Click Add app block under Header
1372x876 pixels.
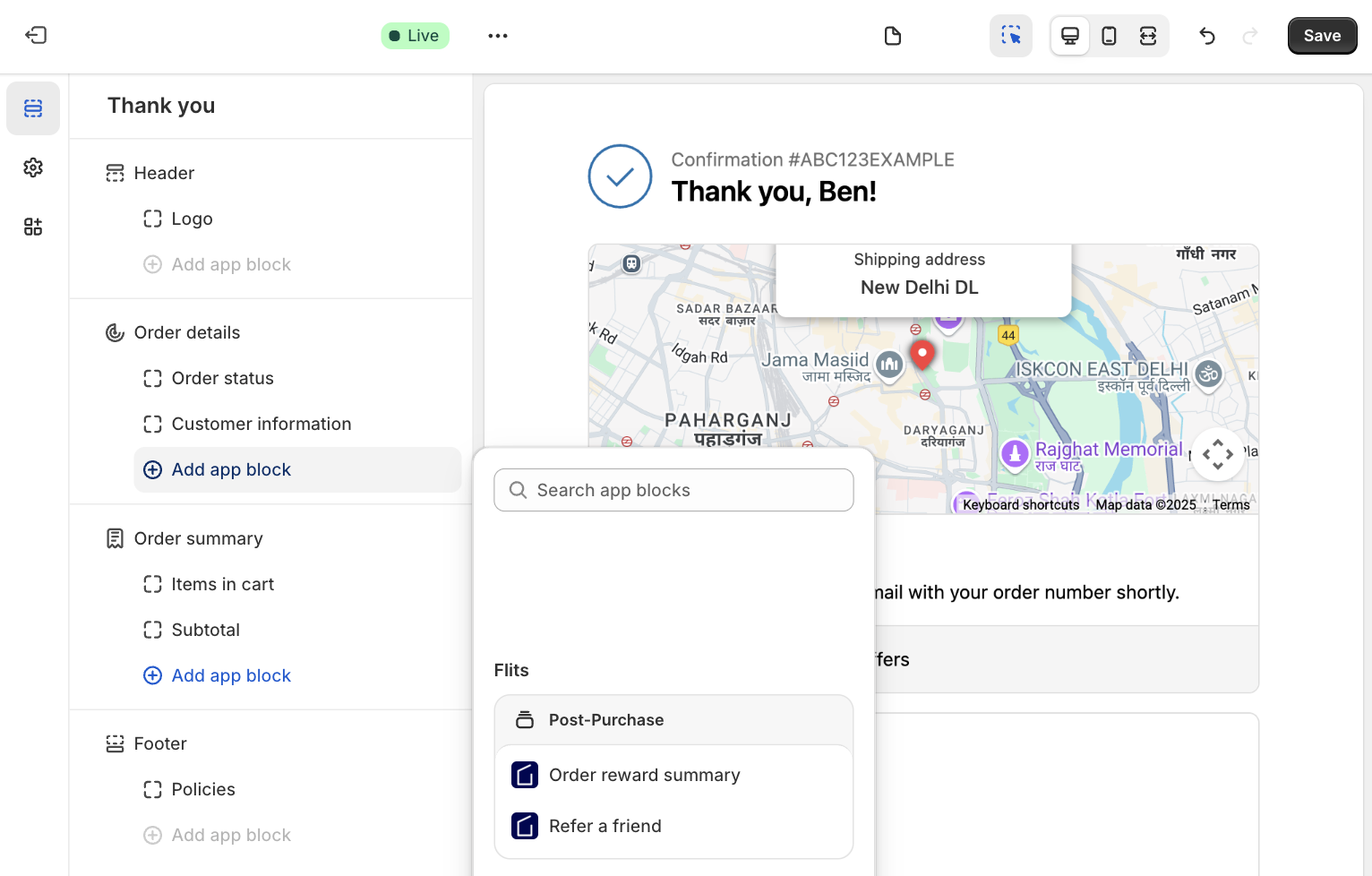[x=218, y=264]
